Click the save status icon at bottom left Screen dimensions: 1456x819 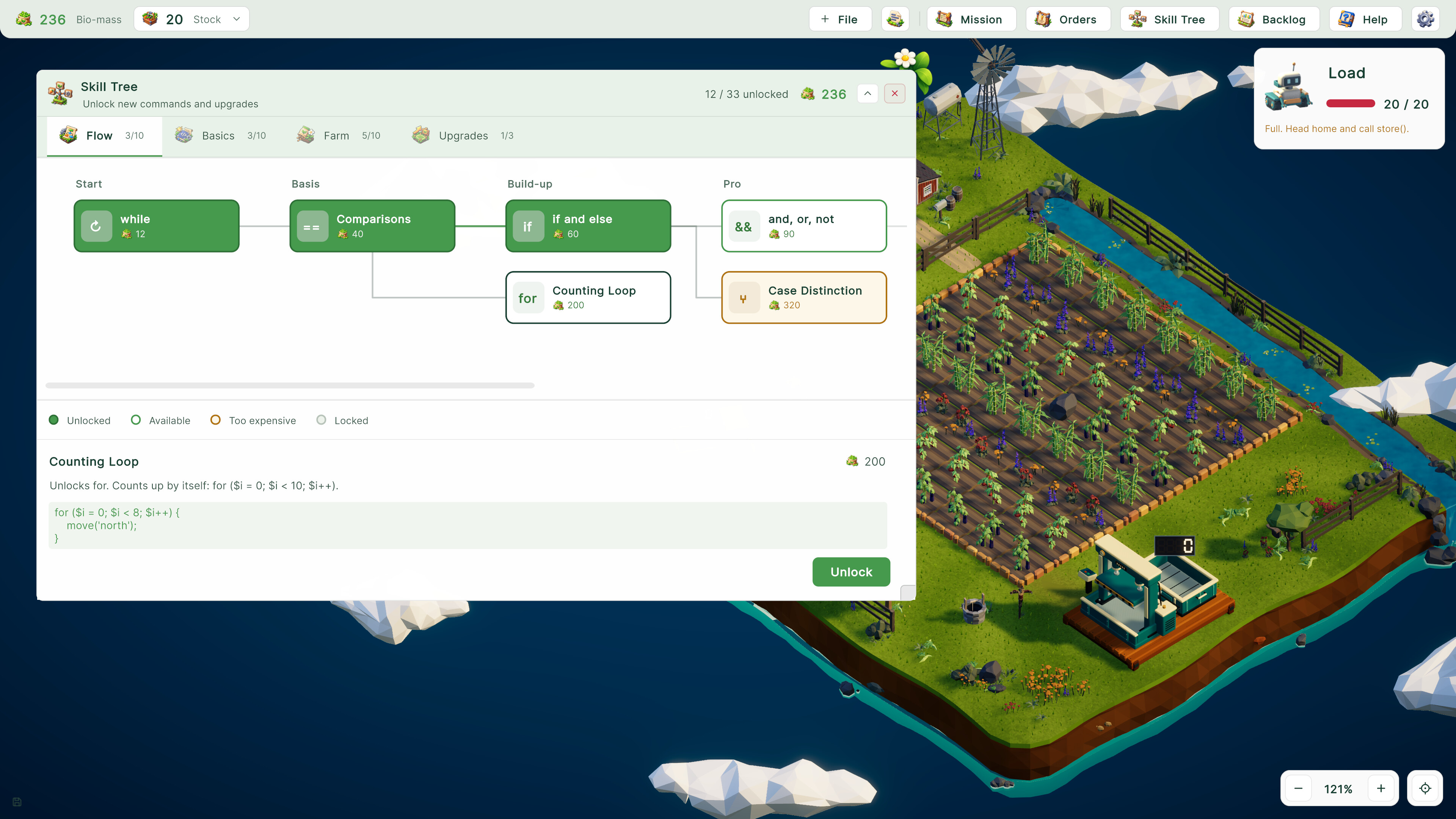point(17,802)
